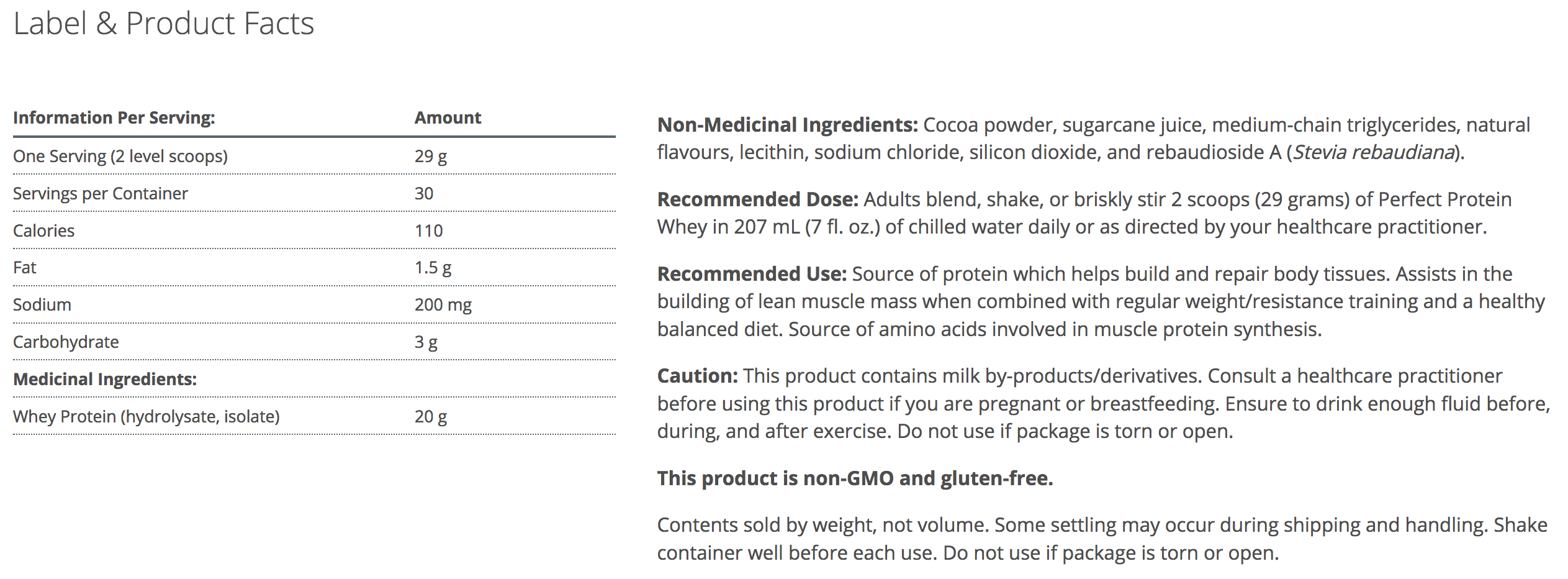Click the '20 g' whey protein amount
The width and height of the screenshot is (1568, 579).
click(430, 416)
